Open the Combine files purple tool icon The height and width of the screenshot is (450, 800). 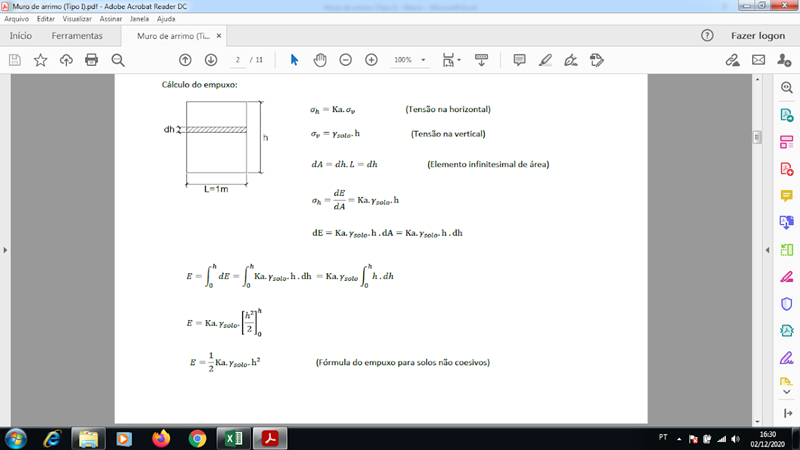[x=787, y=222]
